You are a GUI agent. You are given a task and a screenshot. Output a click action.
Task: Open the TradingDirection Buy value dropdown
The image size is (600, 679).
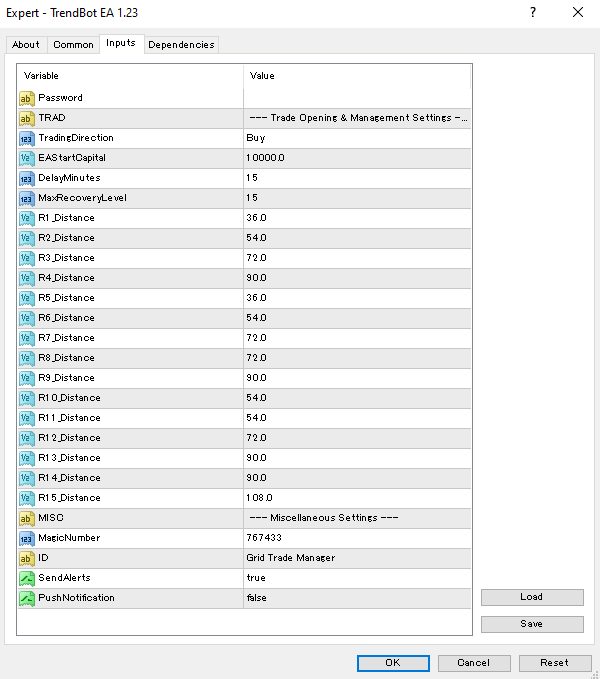click(x=357, y=138)
